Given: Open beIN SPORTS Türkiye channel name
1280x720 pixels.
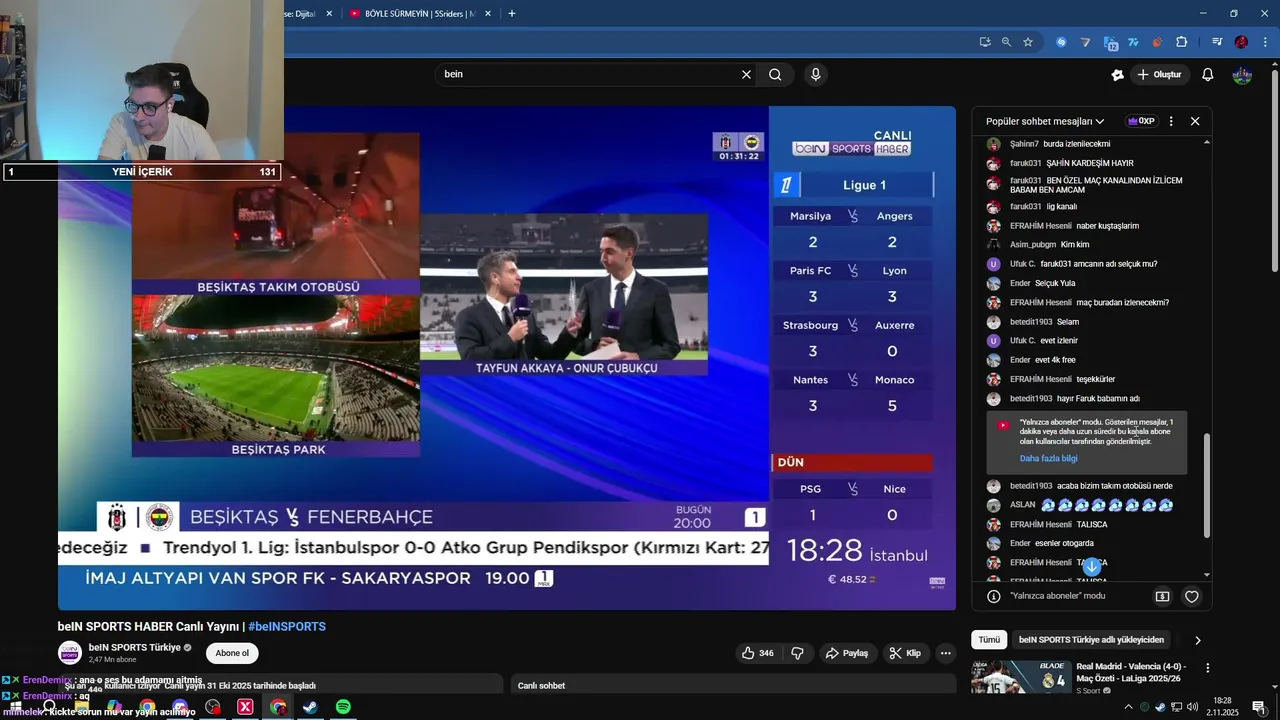Looking at the screenshot, I should [x=135, y=647].
